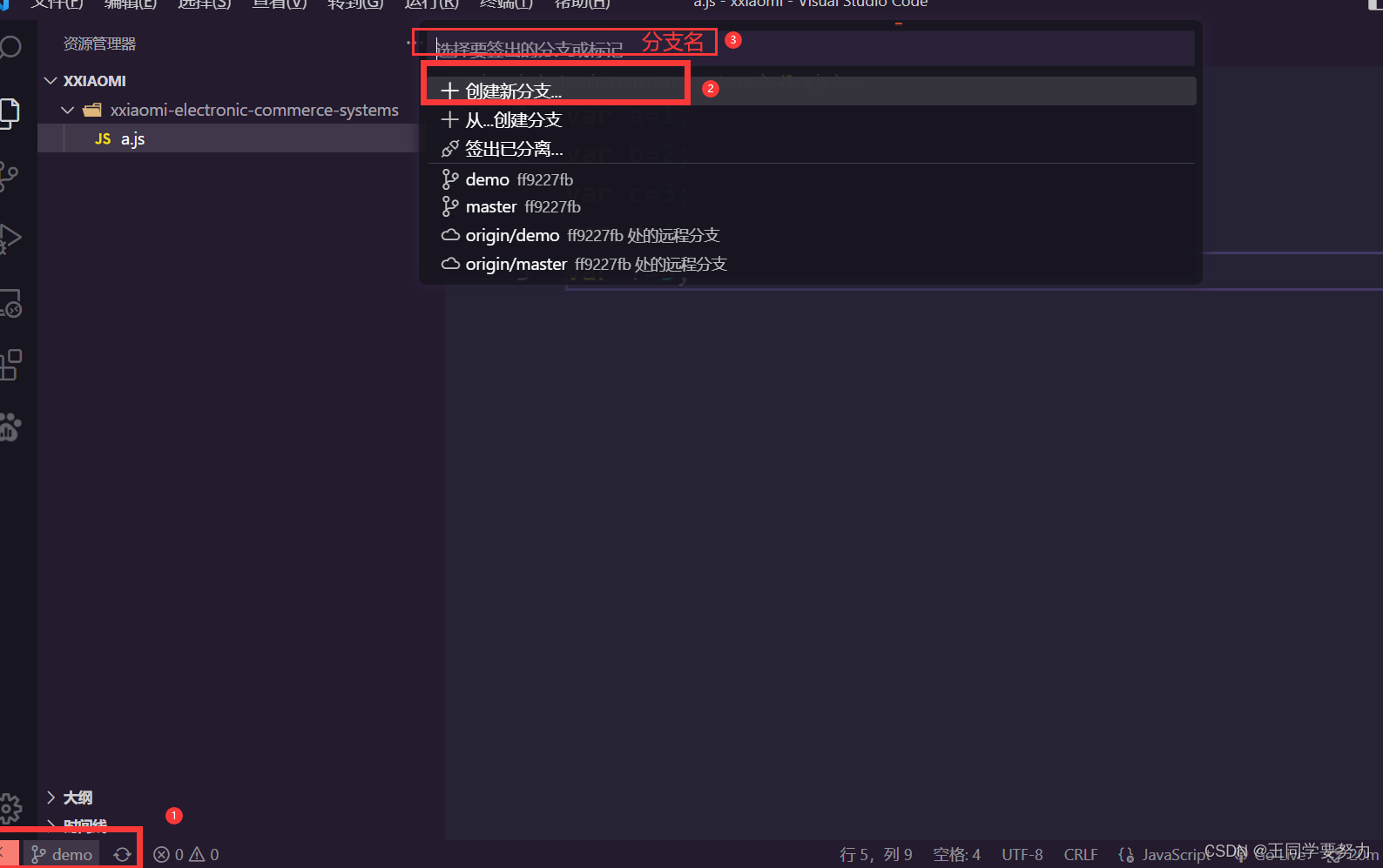Check out the local demo branch
The width and height of the screenshot is (1383, 868).
click(x=812, y=179)
